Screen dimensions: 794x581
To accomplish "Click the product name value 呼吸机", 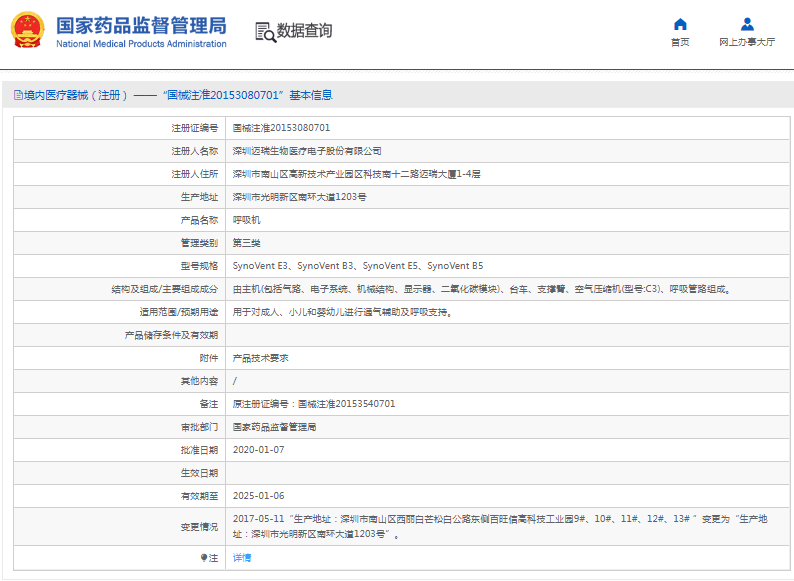I will pyautogui.click(x=246, y=220).
